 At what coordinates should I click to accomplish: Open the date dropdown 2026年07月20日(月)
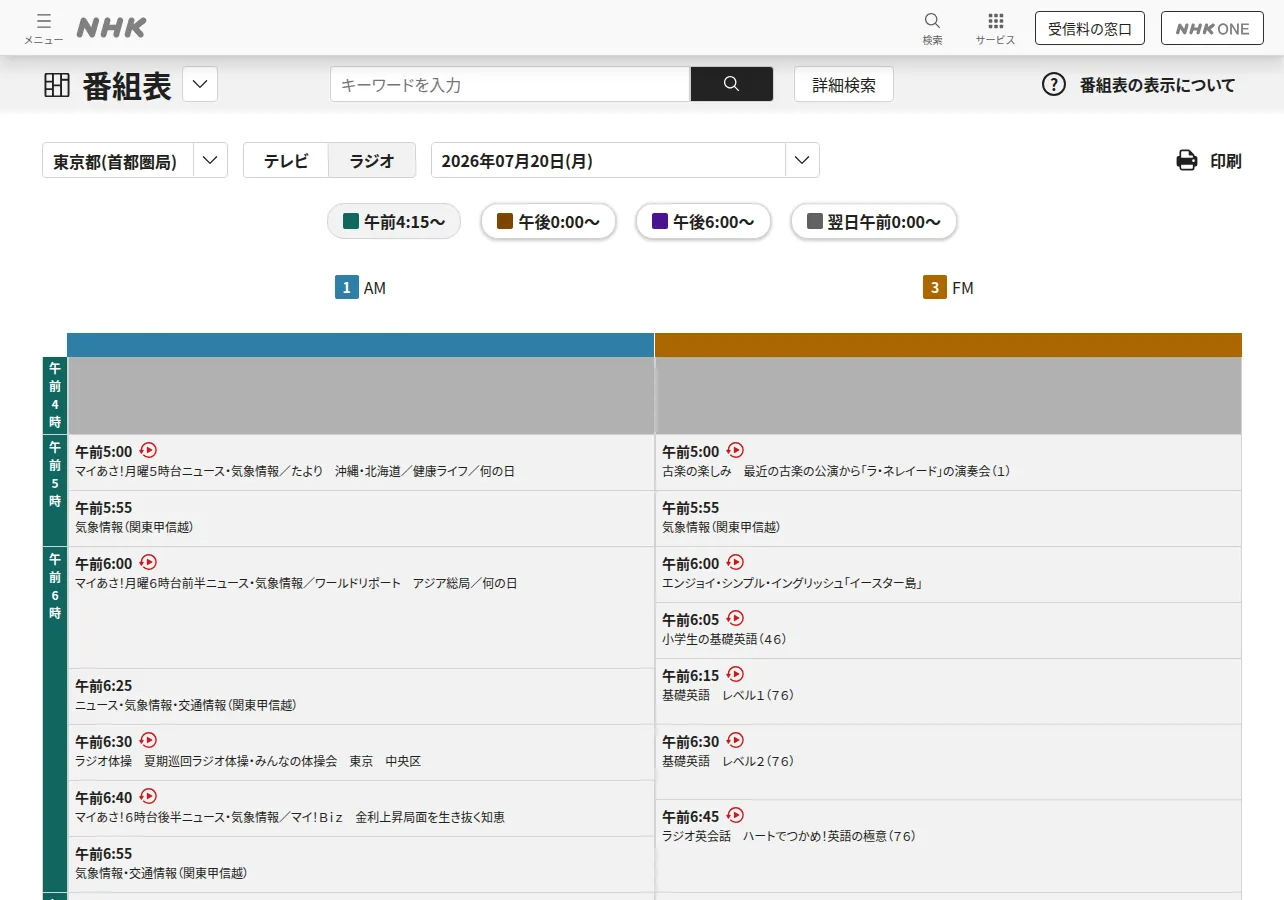pos(625,160)
